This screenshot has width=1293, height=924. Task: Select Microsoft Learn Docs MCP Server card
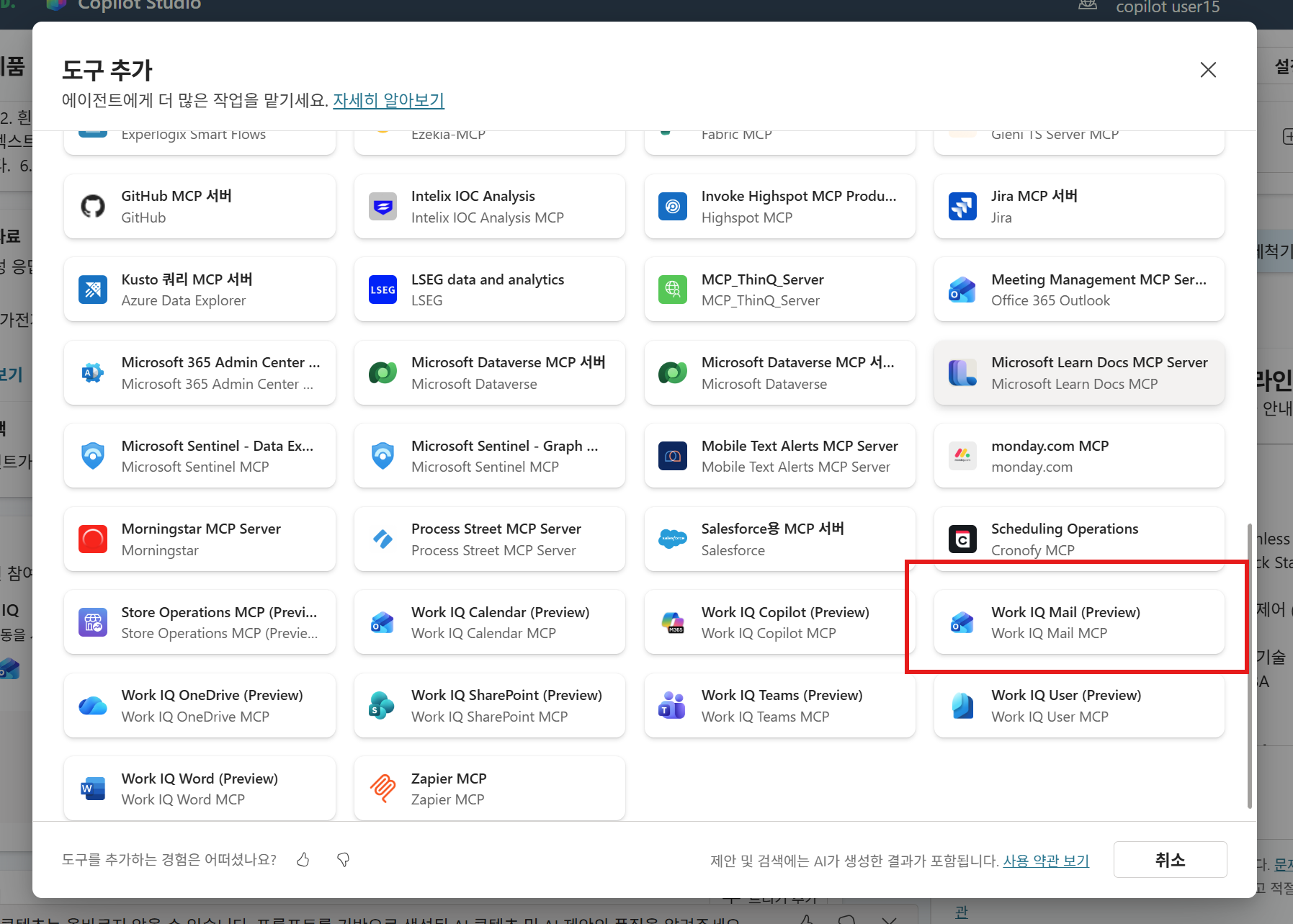1079,373
